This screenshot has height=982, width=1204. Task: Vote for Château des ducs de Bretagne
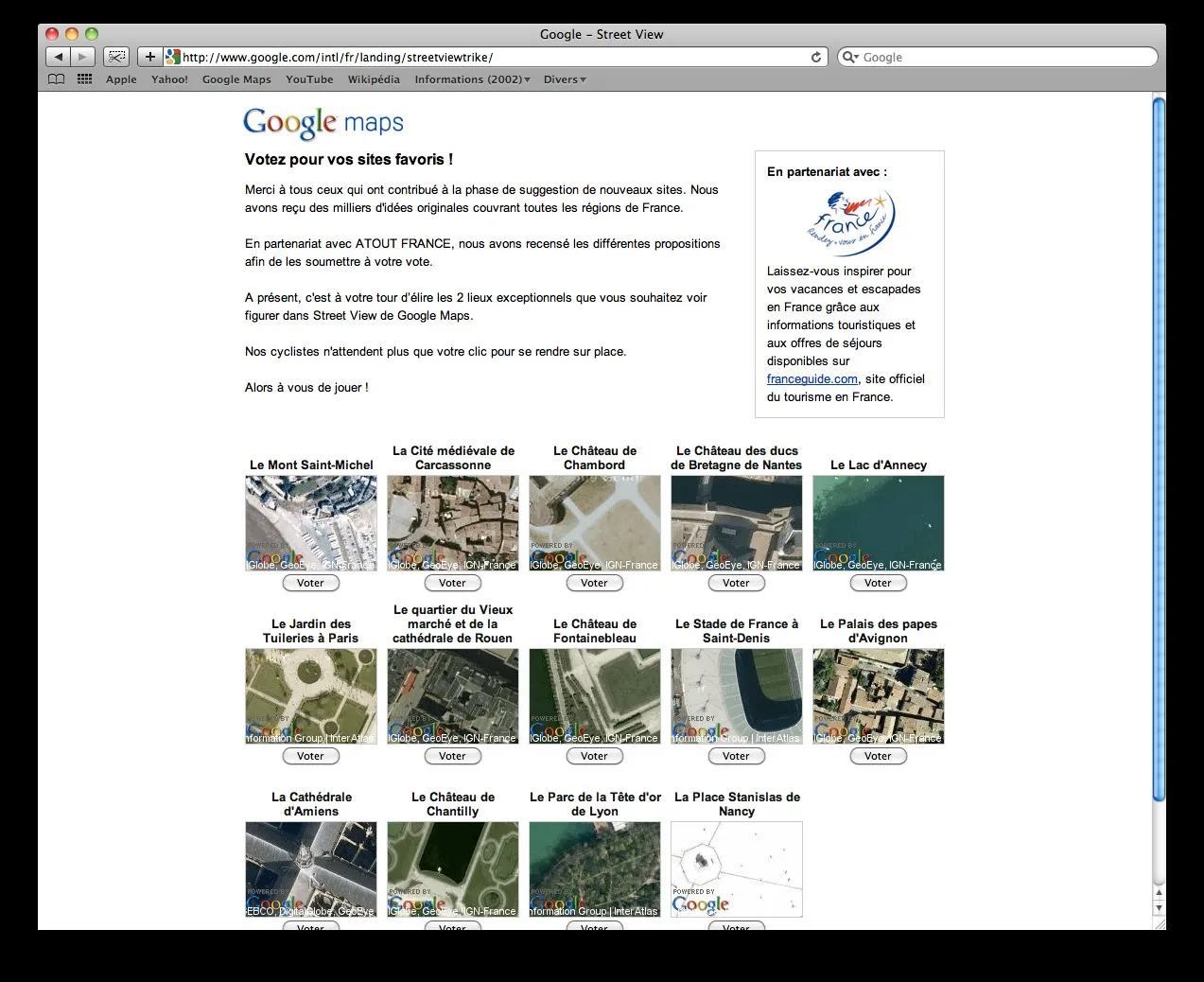tap(736, 583)
